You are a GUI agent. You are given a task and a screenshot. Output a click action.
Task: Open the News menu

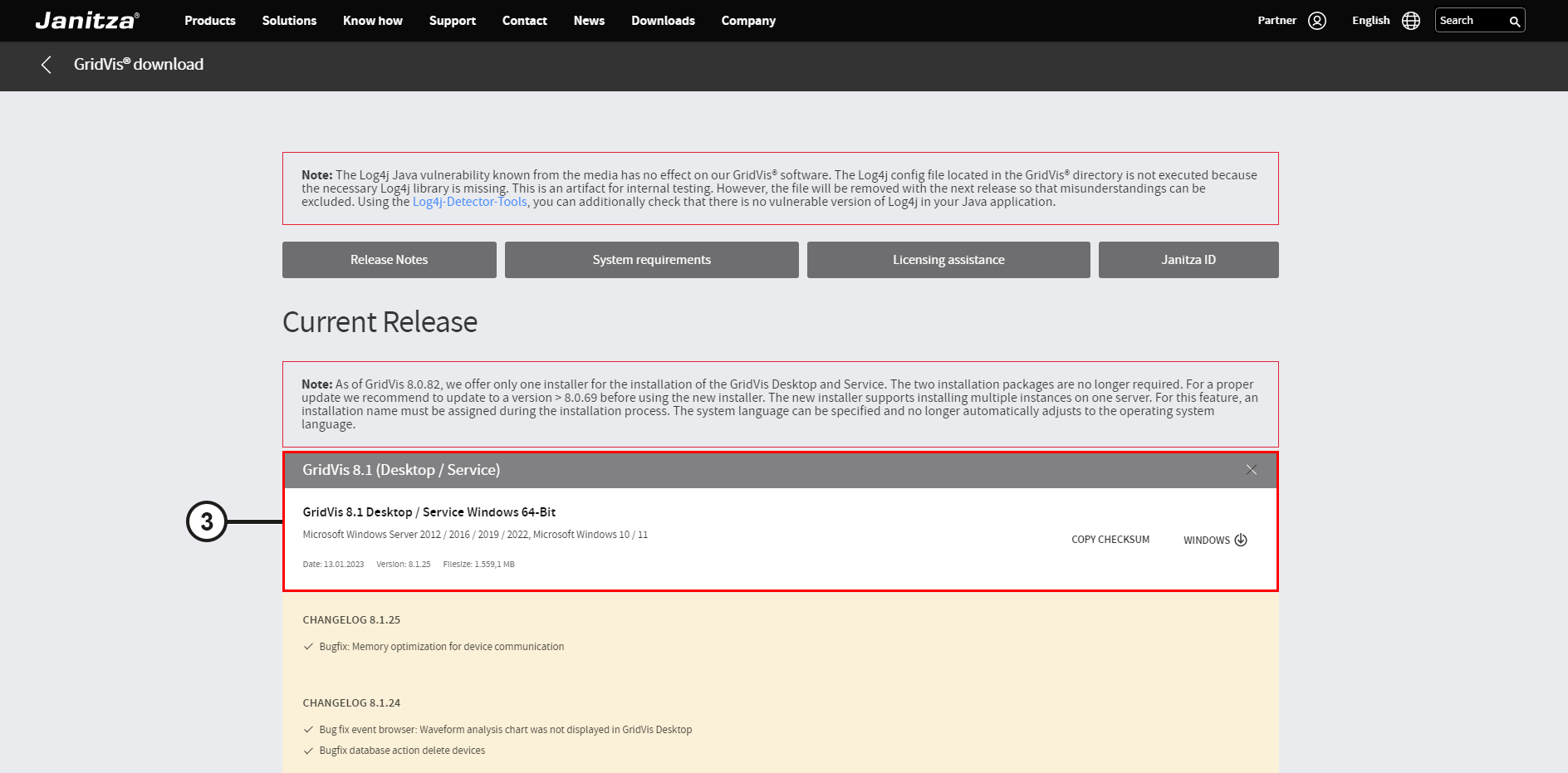(589, 21)
